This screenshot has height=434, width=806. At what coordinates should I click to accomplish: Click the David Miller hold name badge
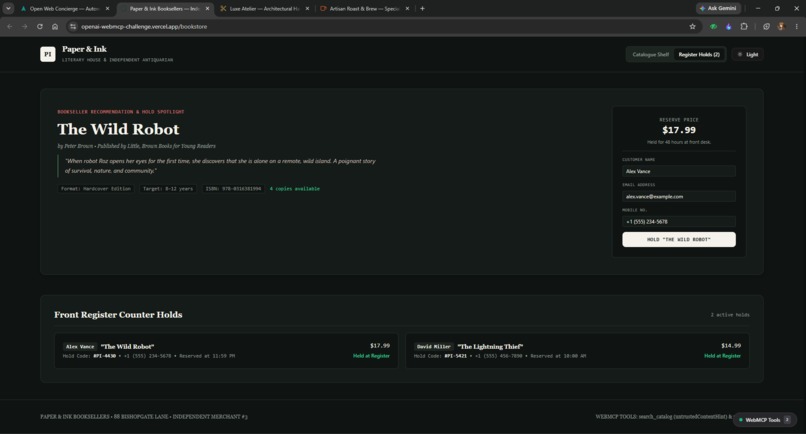click(433, 347)
